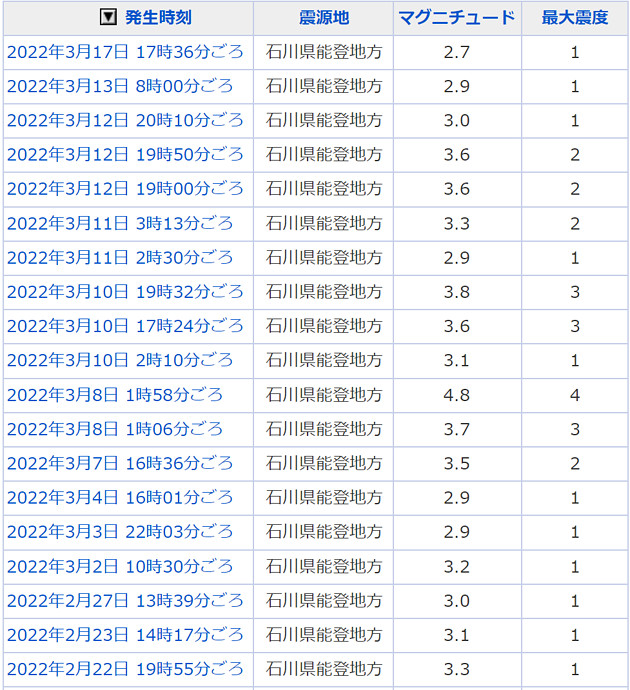Open the 2022年2月27日 13時39分ごろ earthquake entry
Image resolution: width=630 pixels, height=690 pixels.
click(x=125, y=601)
